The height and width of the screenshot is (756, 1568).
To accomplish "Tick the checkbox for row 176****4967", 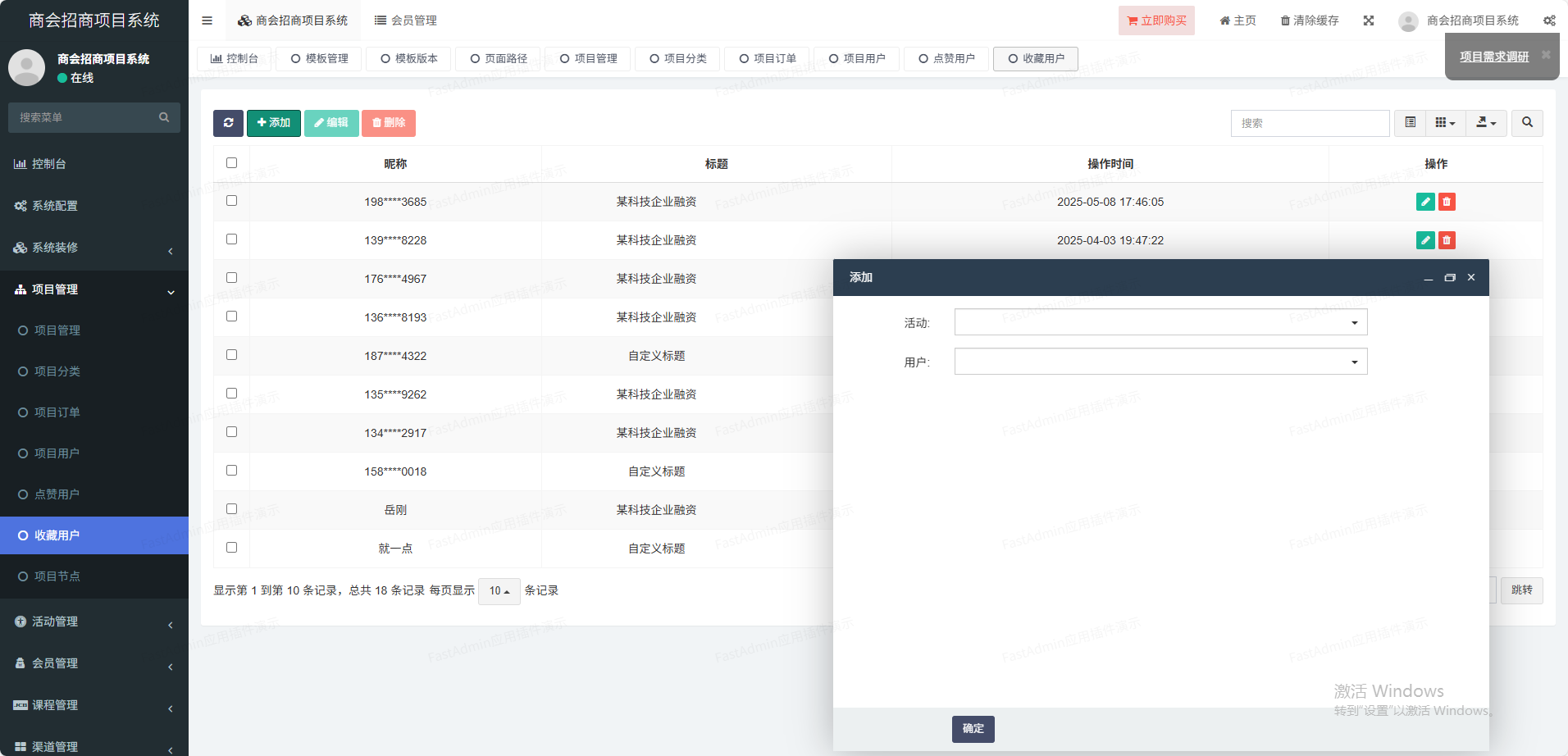I will pos(231,278).
